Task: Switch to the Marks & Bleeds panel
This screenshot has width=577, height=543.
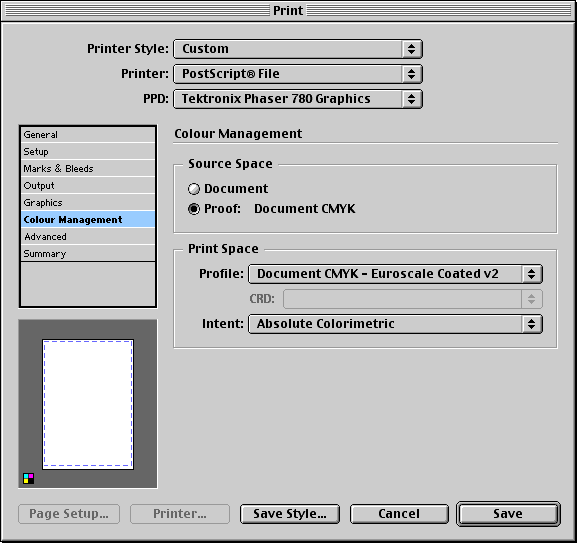Action: (88, 168)
